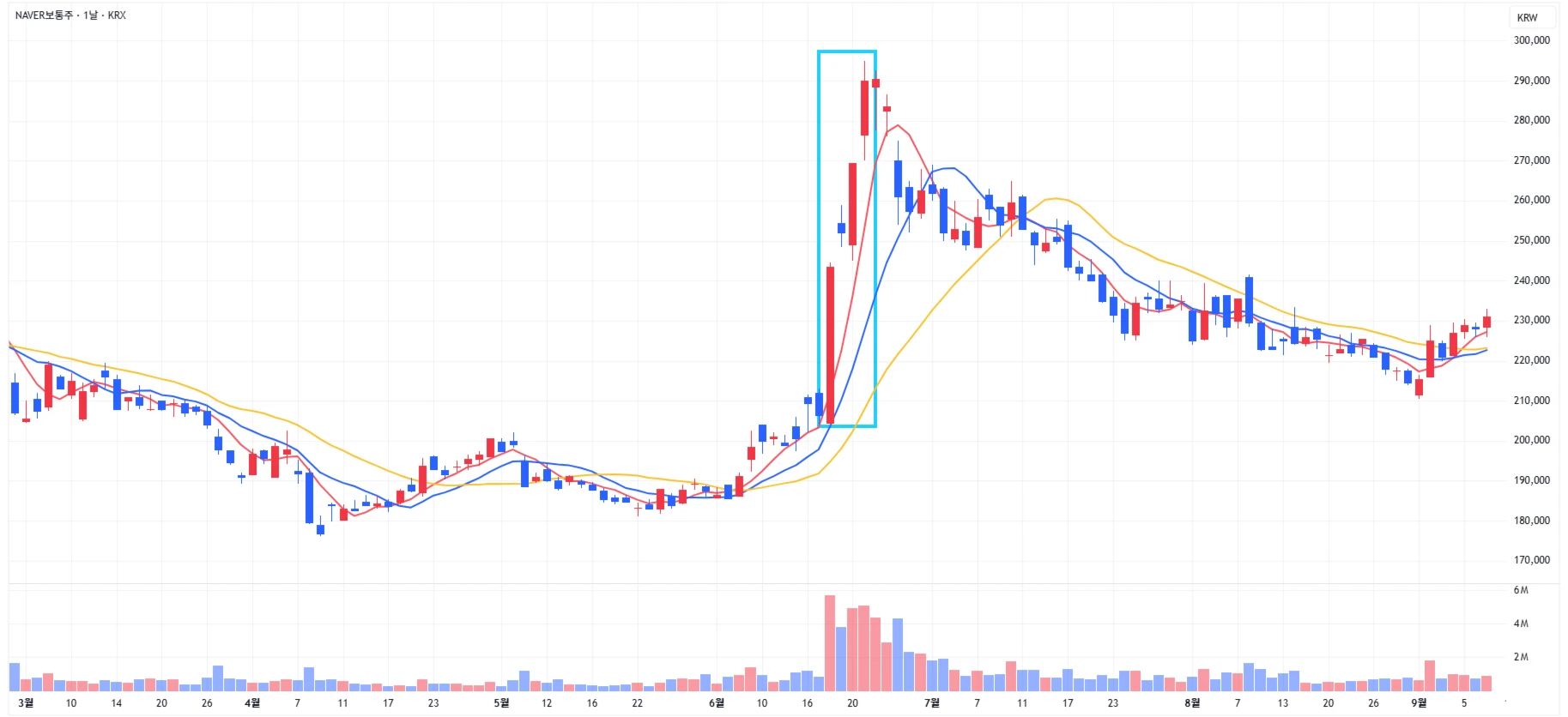Select the cyan highlight rectangle's top border
The width and height of the screenshot is (1568, 717).
[846, 51]
